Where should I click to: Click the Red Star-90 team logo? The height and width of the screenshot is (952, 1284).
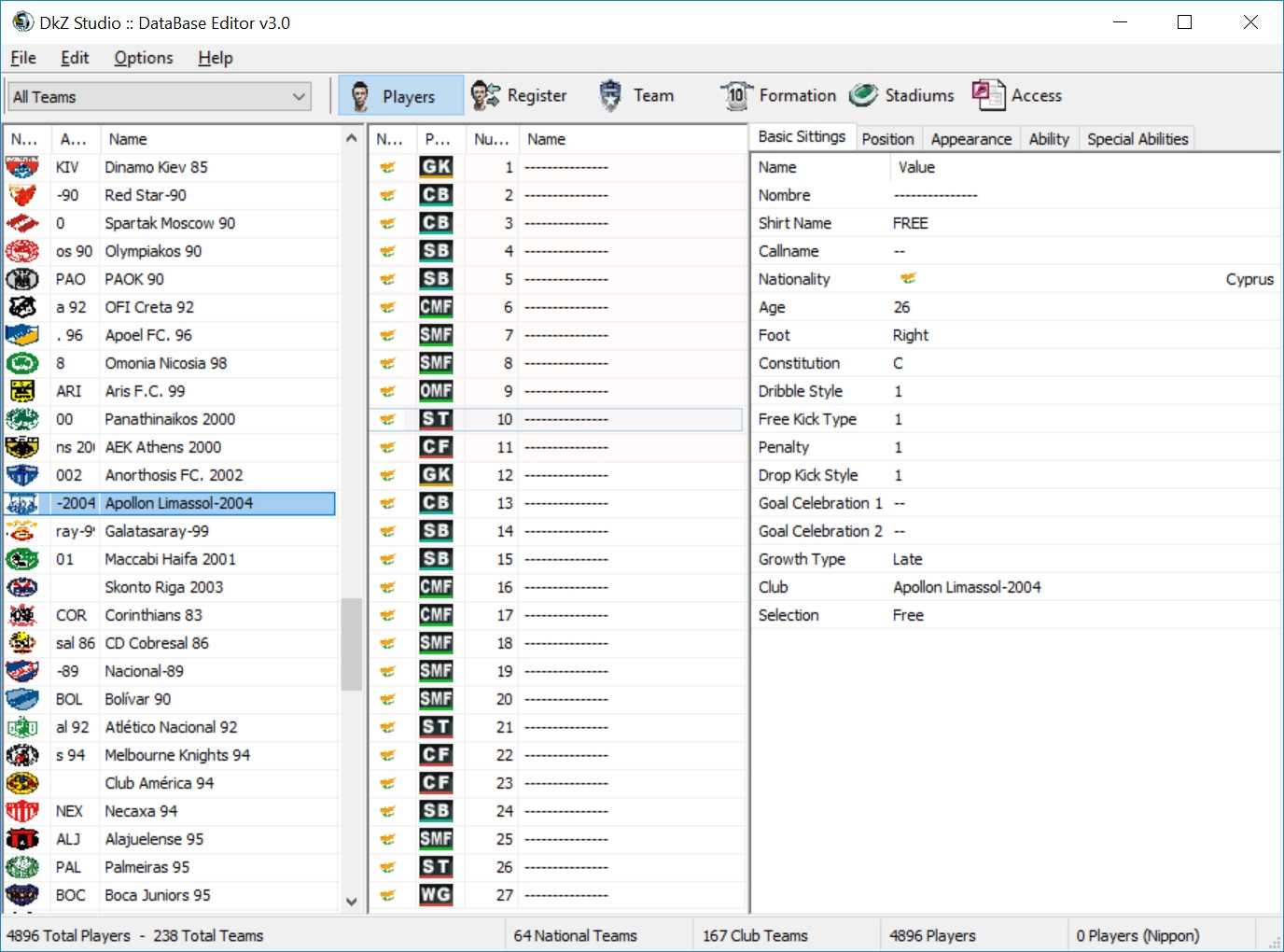pos(22,195)
